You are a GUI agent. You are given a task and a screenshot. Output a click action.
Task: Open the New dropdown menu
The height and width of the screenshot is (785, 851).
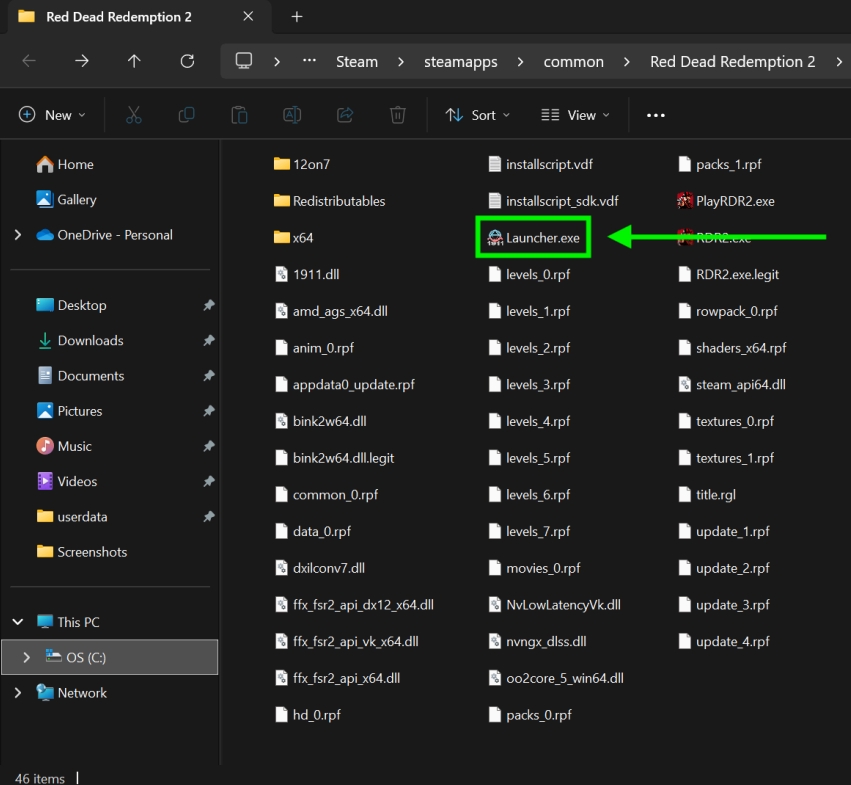(x=52, y=115)
